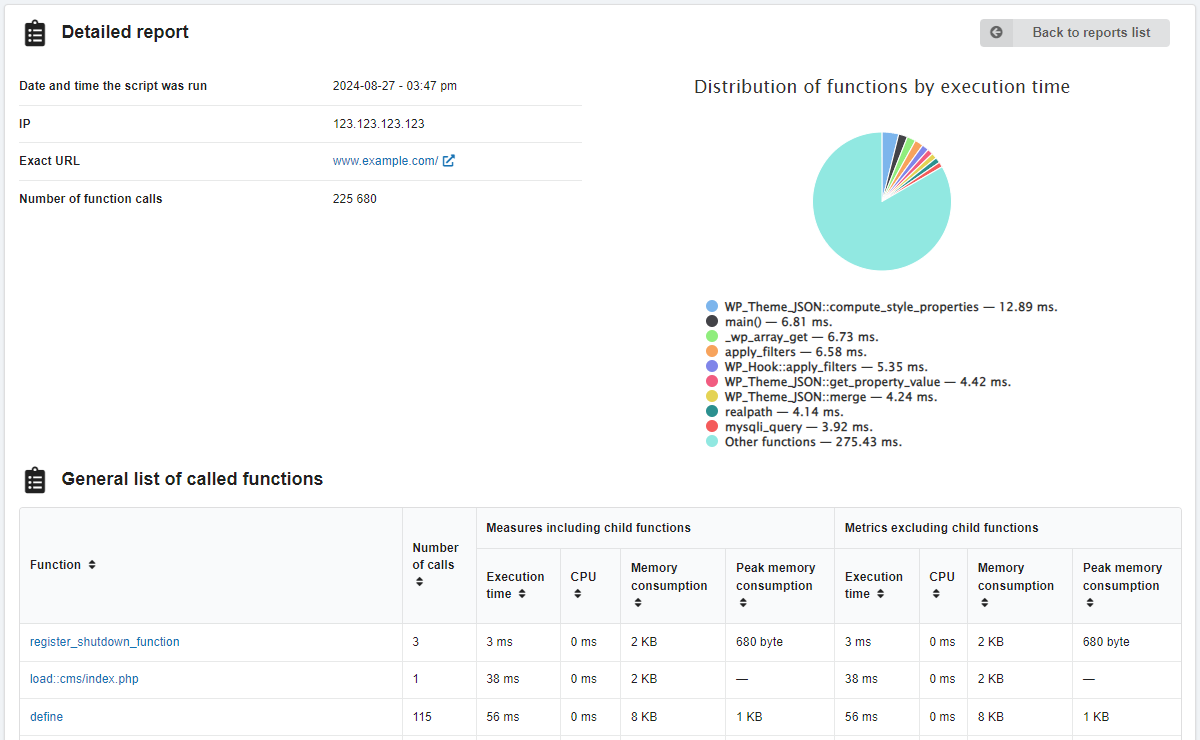Viewport: 1200px width, 740px height.
Task: Click the back arrow icon in reports button
Action: (996, 32)
